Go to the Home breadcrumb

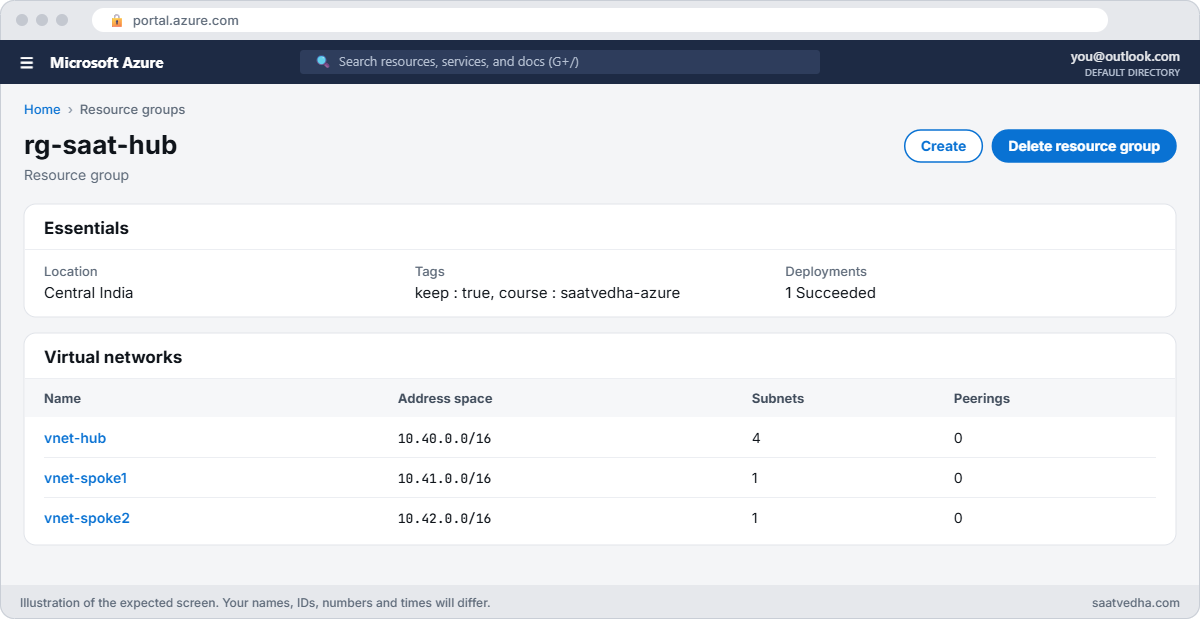click(42, 110)
